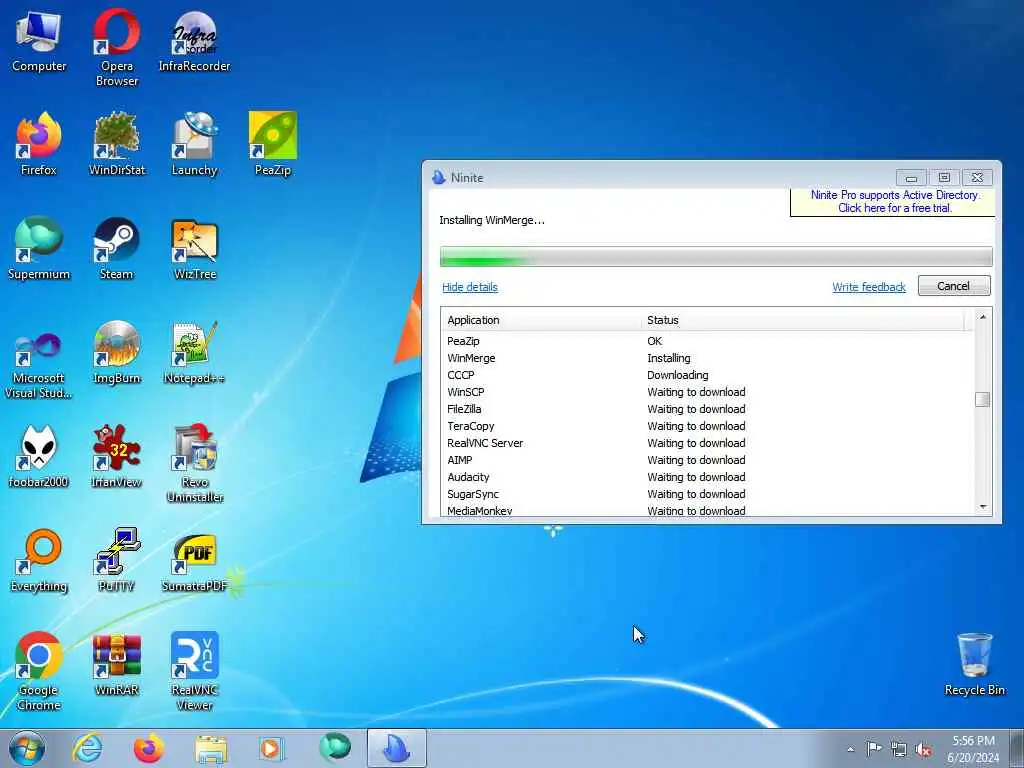Screen dimensions: 1024x768
Task: Select the PeaZip row in list
Action: 707,341
